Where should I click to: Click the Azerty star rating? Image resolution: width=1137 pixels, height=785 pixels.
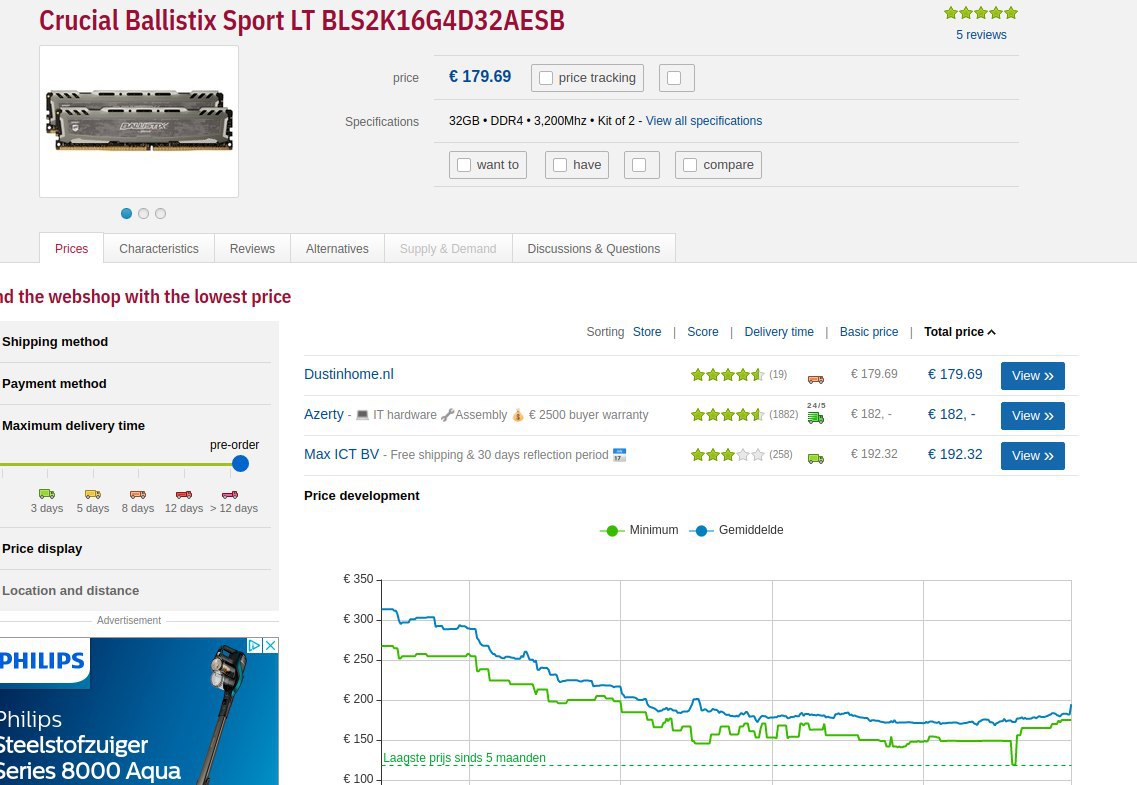pos(727,415)
